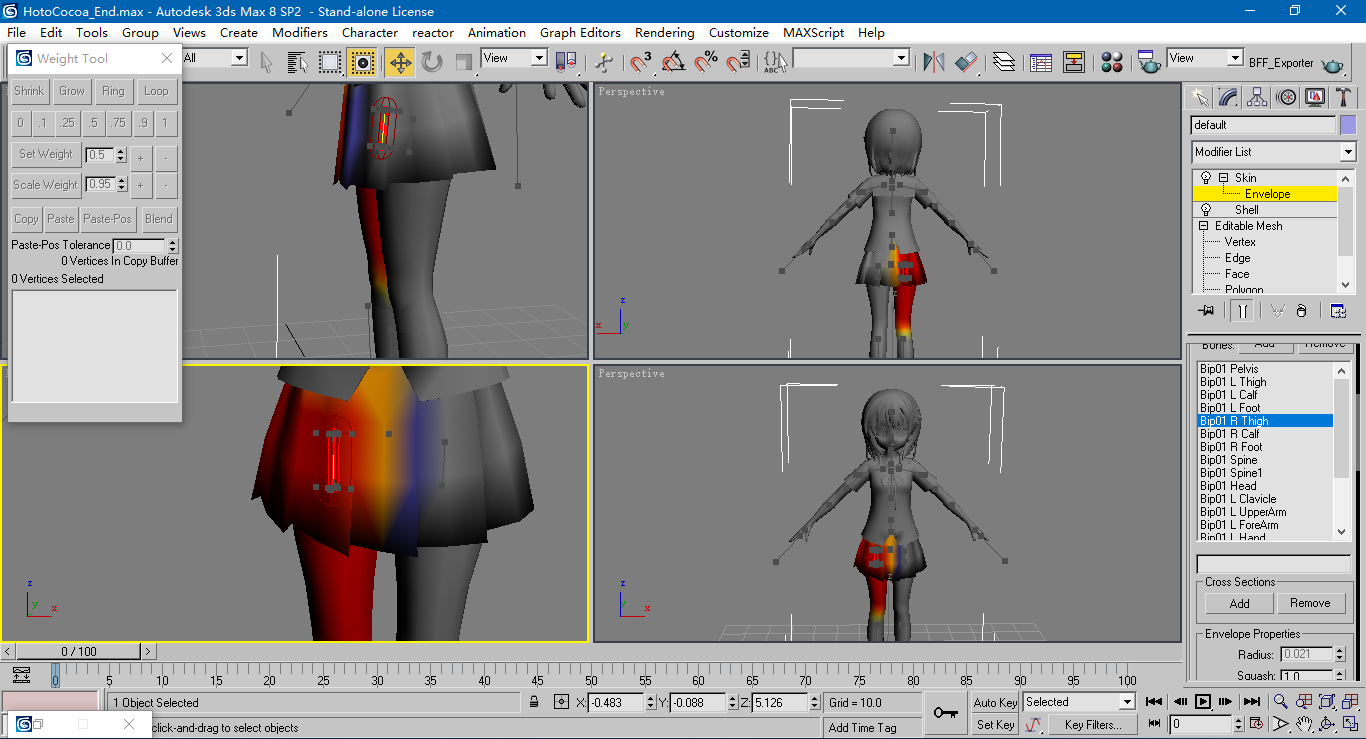Select the Move transform tool
Screen dimensions: 1366x739
[400, 63]
